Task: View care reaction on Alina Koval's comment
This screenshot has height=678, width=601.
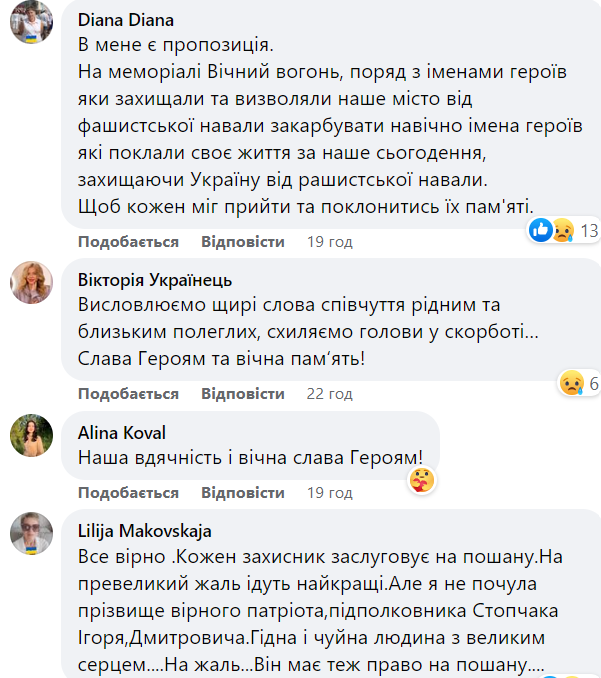Action: [422, 481]
